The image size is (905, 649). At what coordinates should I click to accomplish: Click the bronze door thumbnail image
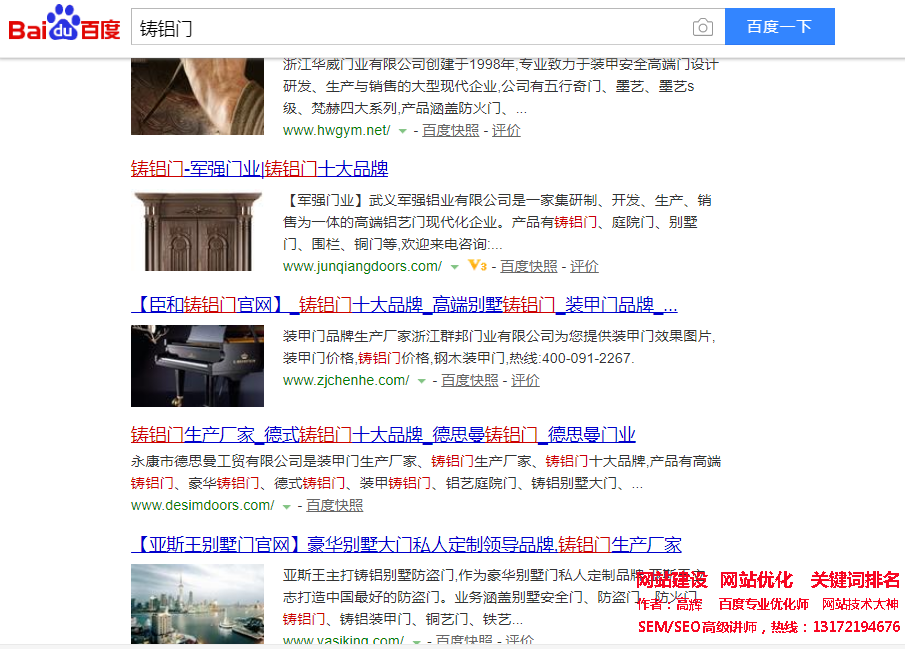(x=197, y=231)
